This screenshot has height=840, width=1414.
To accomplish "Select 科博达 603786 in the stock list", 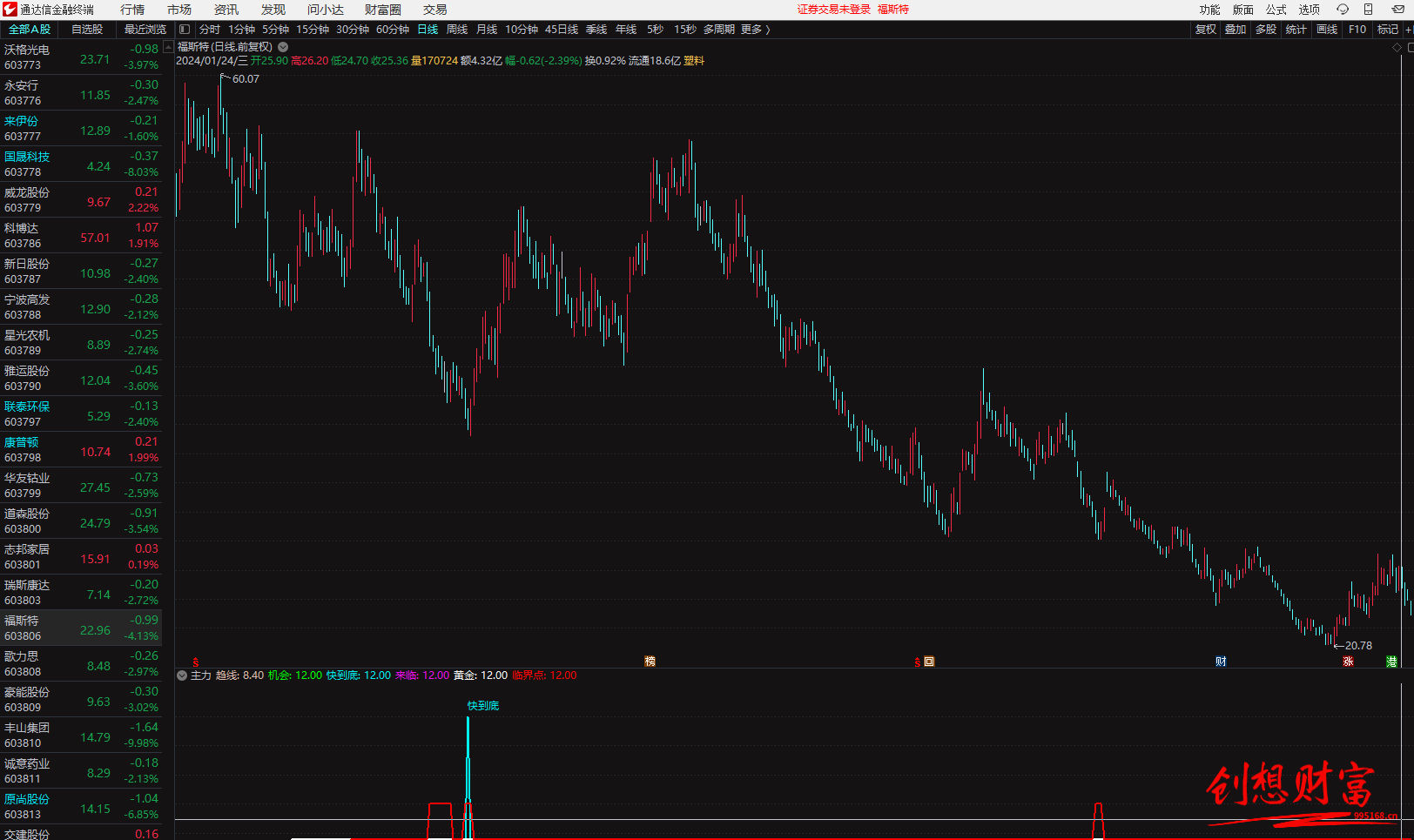I will pos(81,235).
